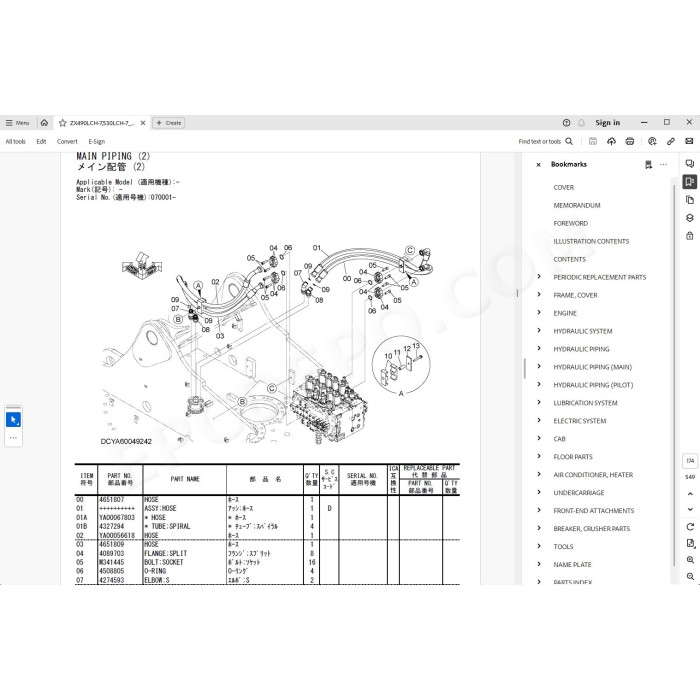
Task: Expand the HYDRAULIC PIPING bookmark
Action: point(539,349)
